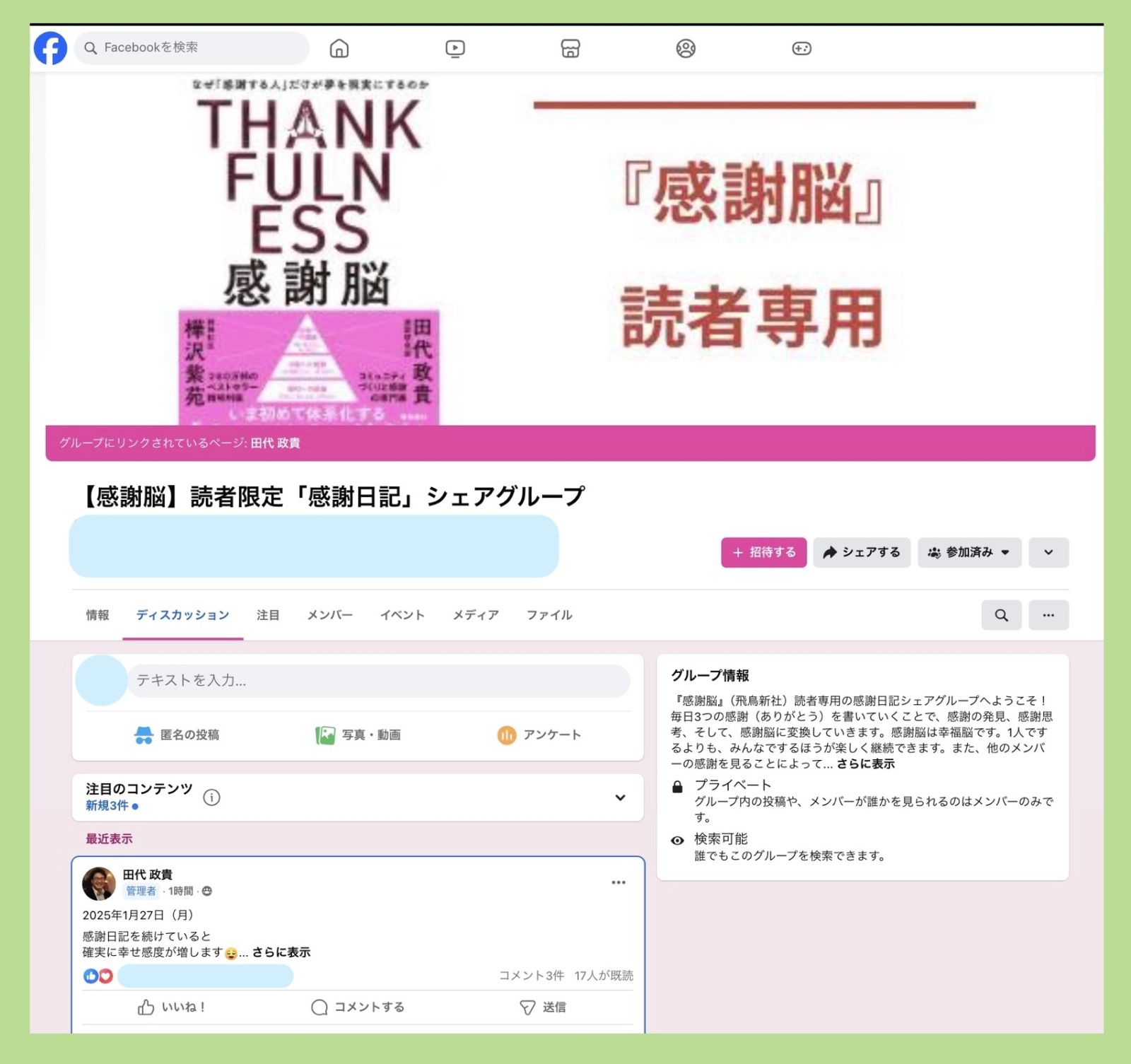Open linked page 田代 政貴 in banner
Screen dimensions: 1131x1064
point(276,443)
